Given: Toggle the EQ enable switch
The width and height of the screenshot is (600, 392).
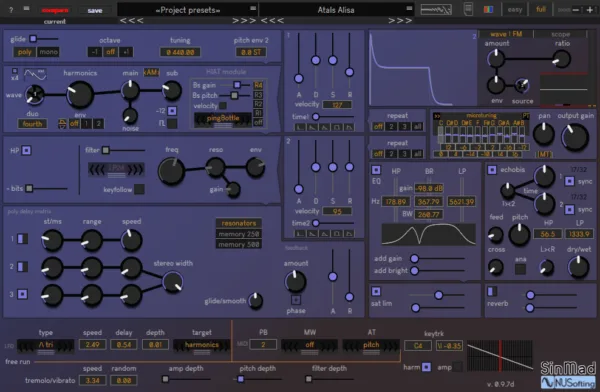Looking at the screenshot, I should tap(376, 170).
